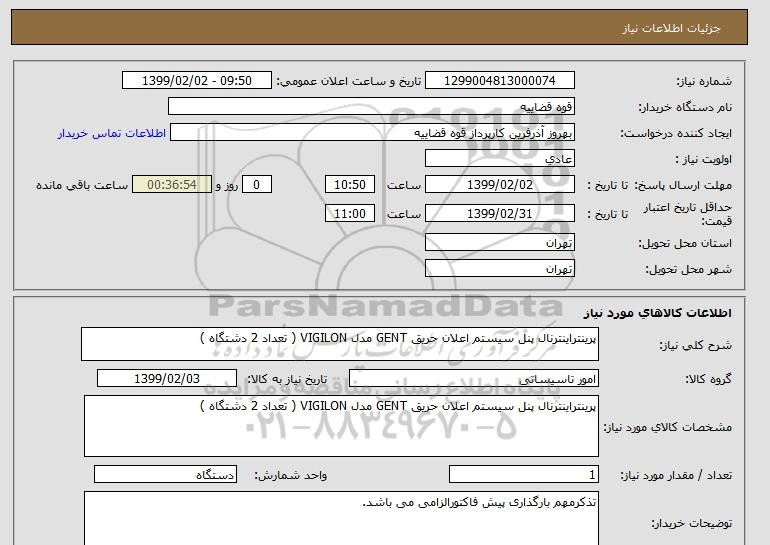Image resolution: width=770 pixels, height=545 pixels.
Task: Click the label شماره نیاز
Action: click(704, 82)
